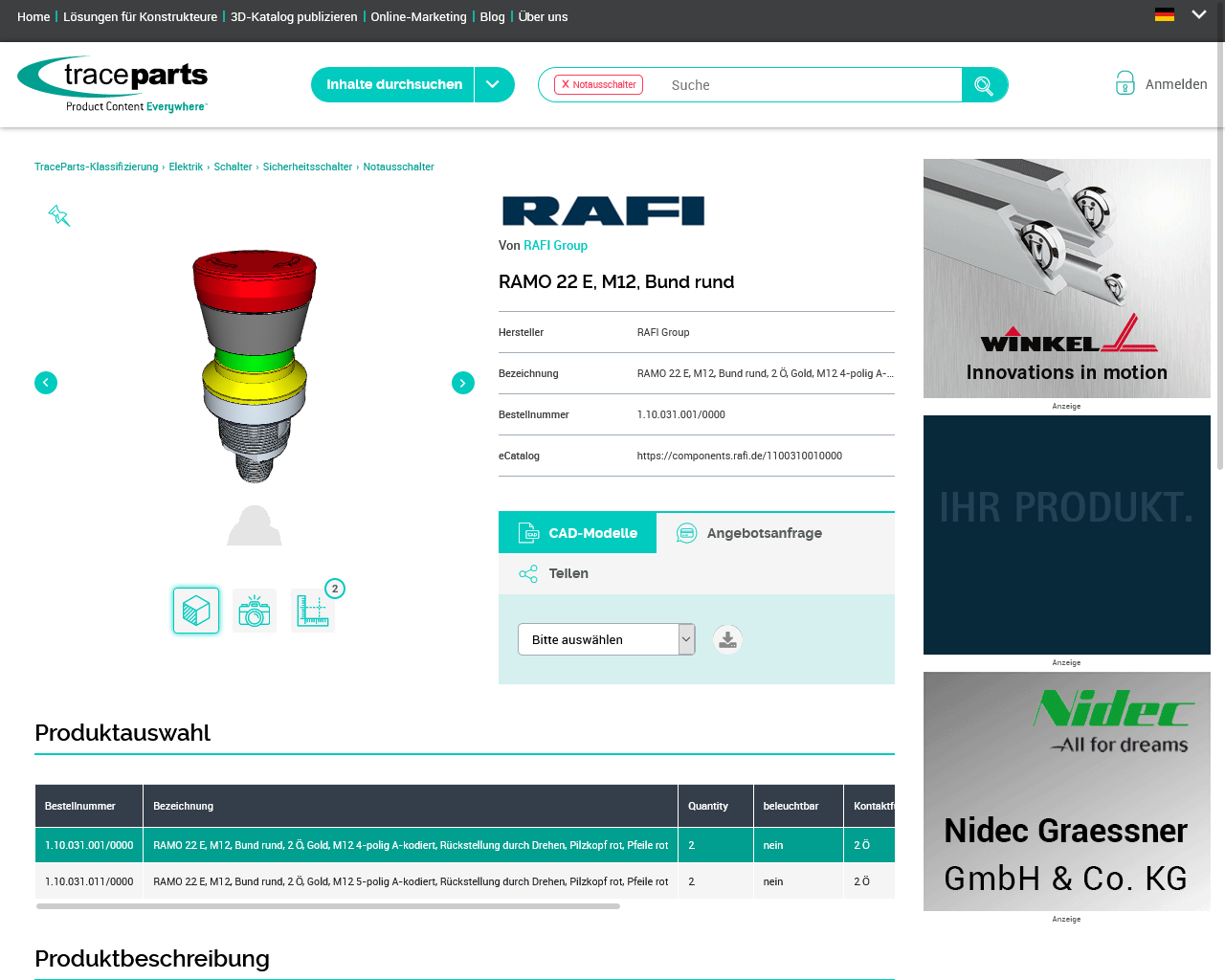1225x980 pixels.
Task: Click the German flag language icon
Action: point(1165,14)
